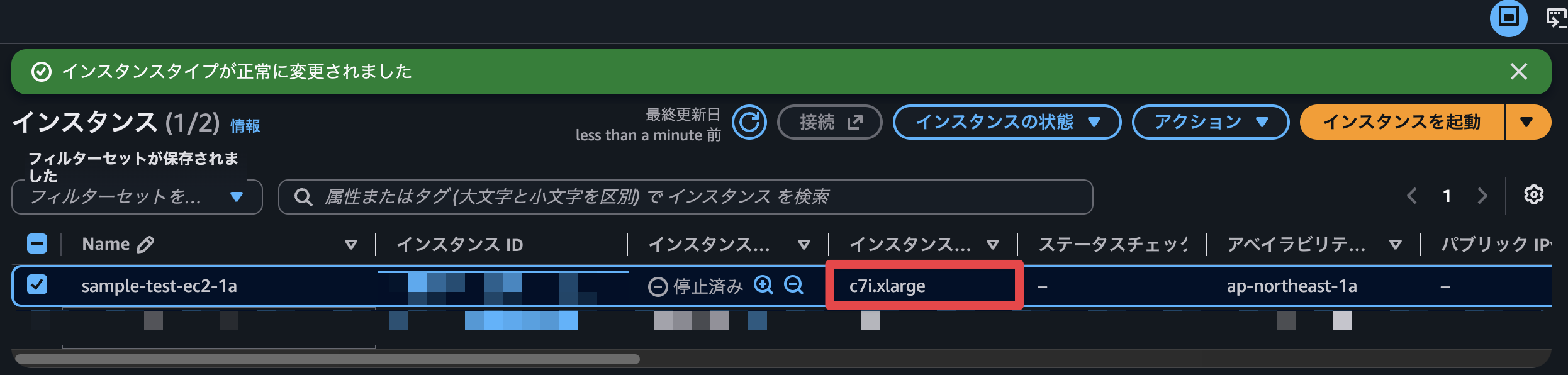Open the アクション dropdown menu

click(x=1211, y=122)
